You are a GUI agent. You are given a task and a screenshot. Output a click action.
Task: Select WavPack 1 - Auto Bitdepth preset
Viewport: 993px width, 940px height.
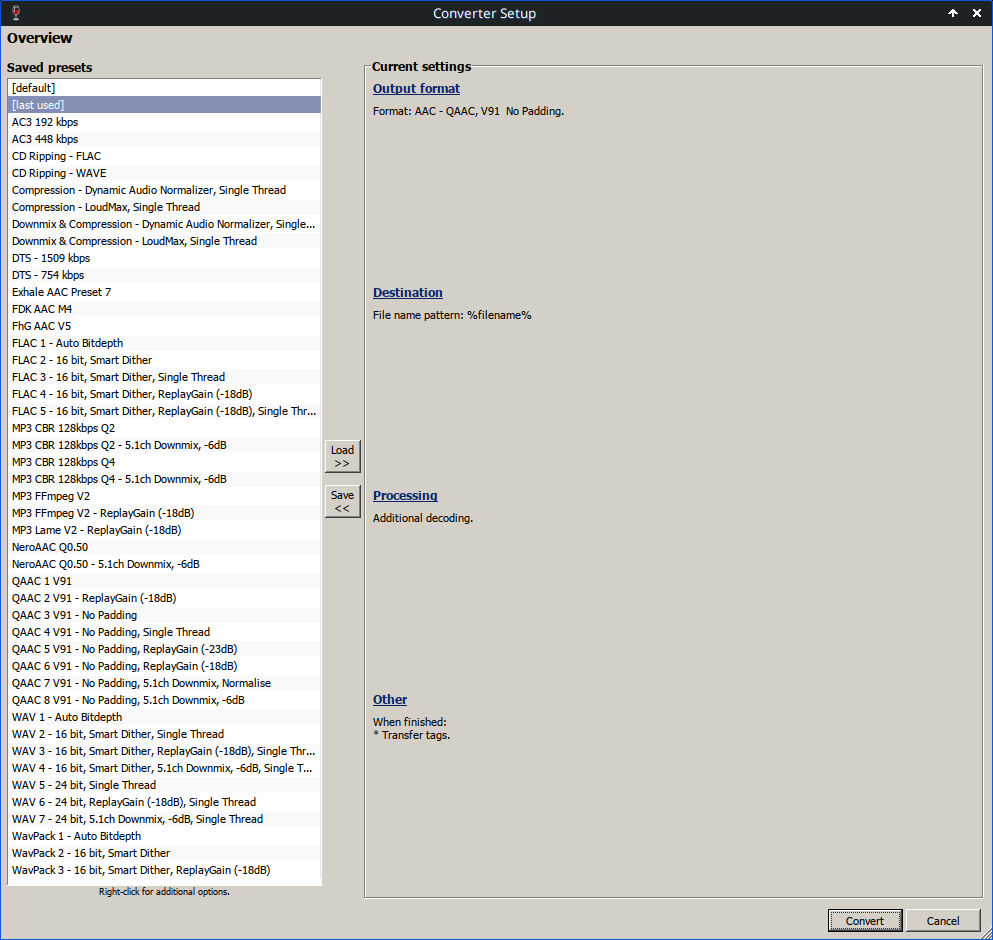coord(164,837)
